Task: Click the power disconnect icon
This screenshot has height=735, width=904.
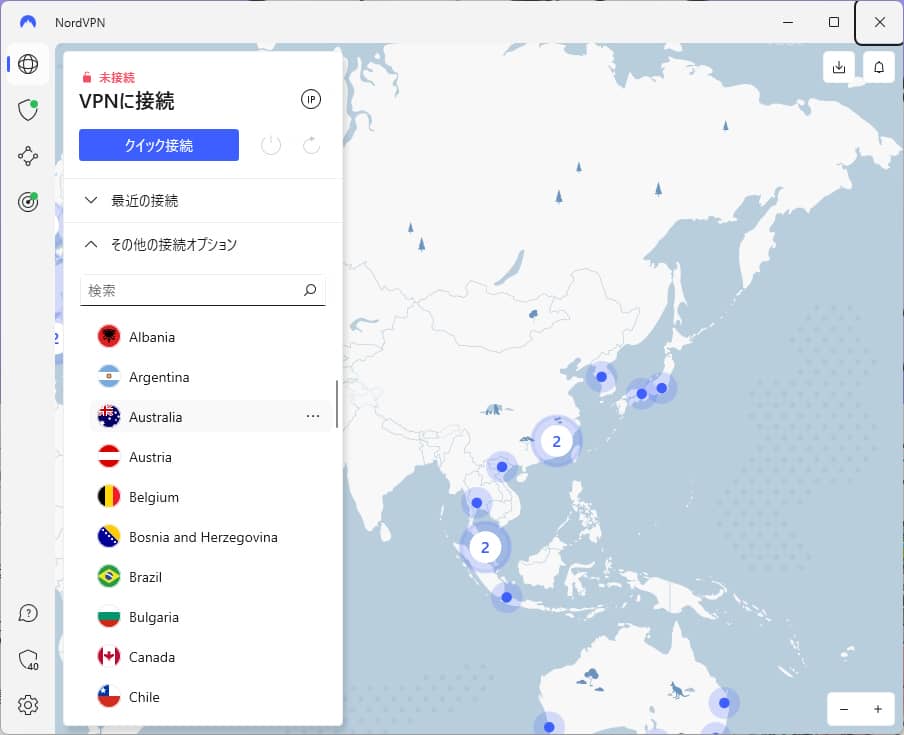Action: [x=271, y=145]
